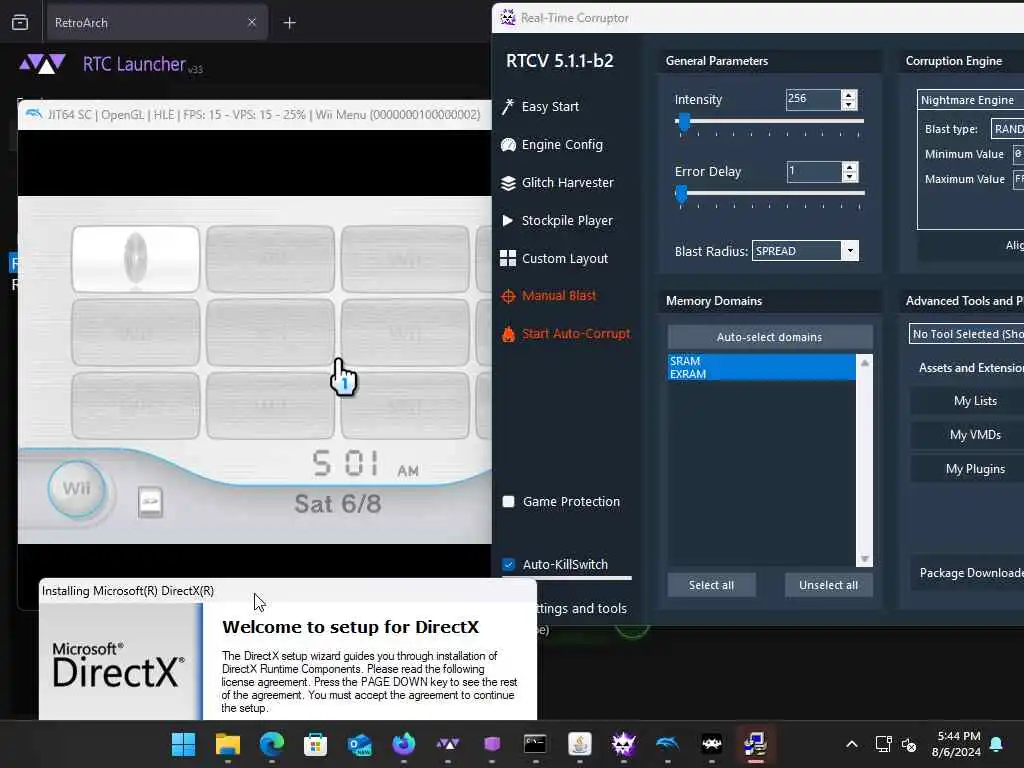Open Easy Start in RTCV sidebar
This screenshot has width=1024, height=768.
[550, 106]
